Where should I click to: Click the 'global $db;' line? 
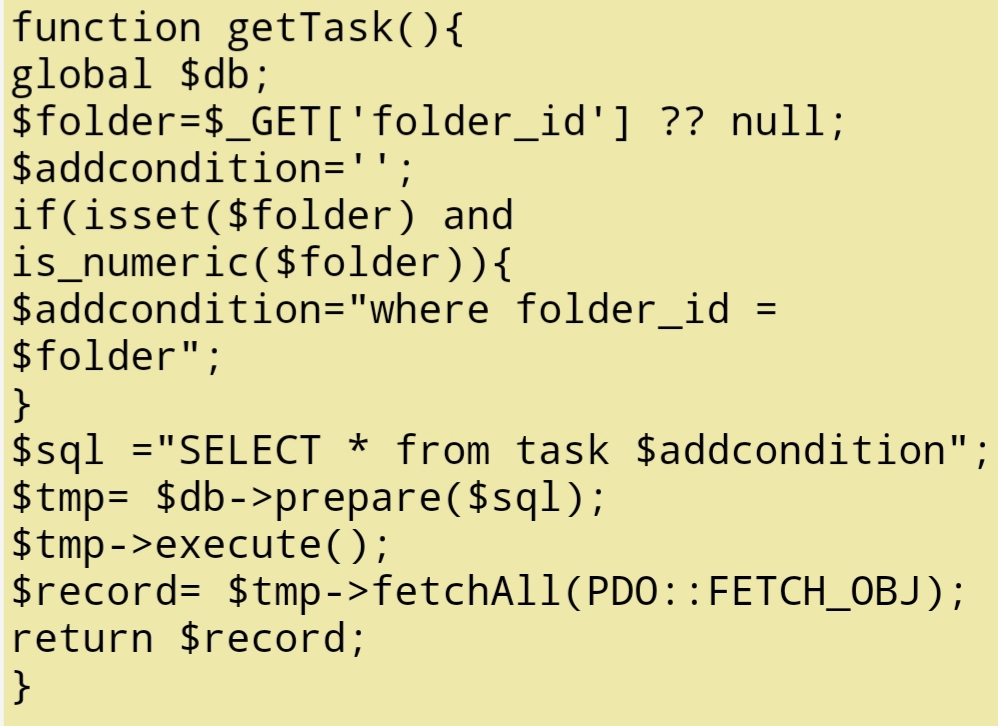pyautogui.click(x=141, y=74)
